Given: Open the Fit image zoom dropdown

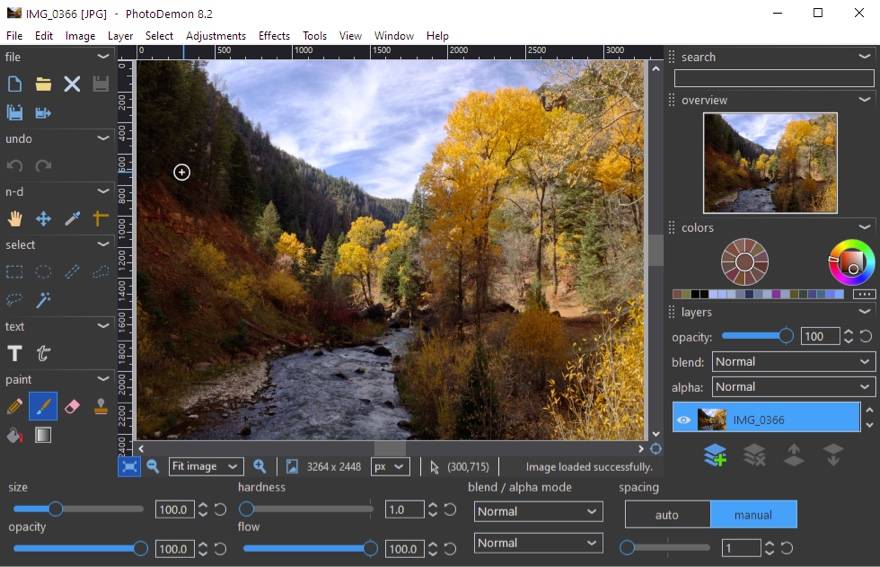Looking at the screenshot, I should [x=206, y=467].
